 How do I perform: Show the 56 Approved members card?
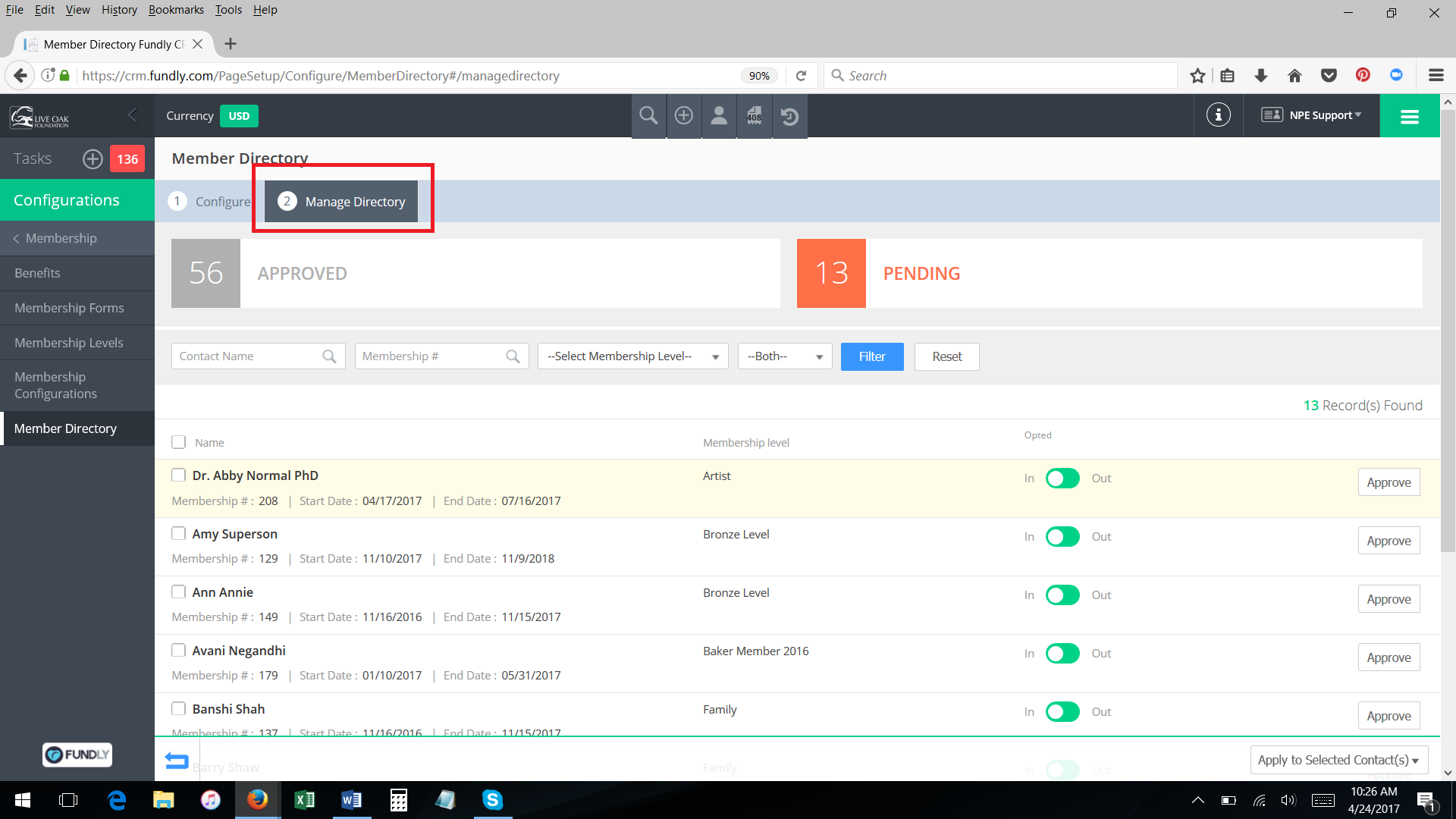tap(475, 274)
